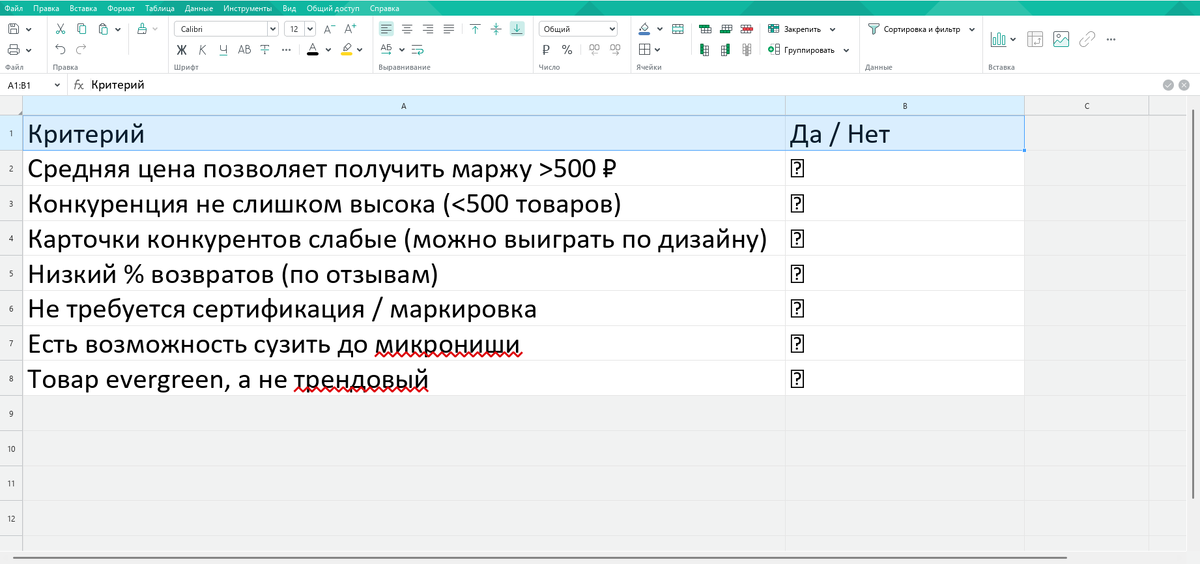Click the Copy formatting brush icon
The width and height of the screenshot is (1200, 564).
(x=141, y=29)
